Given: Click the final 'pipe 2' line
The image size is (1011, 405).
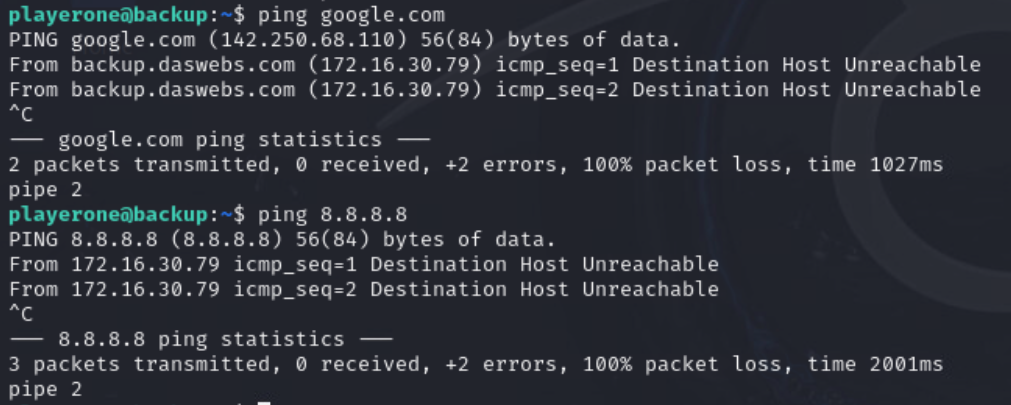Looking at the screenshot, I should coord(45,390).
